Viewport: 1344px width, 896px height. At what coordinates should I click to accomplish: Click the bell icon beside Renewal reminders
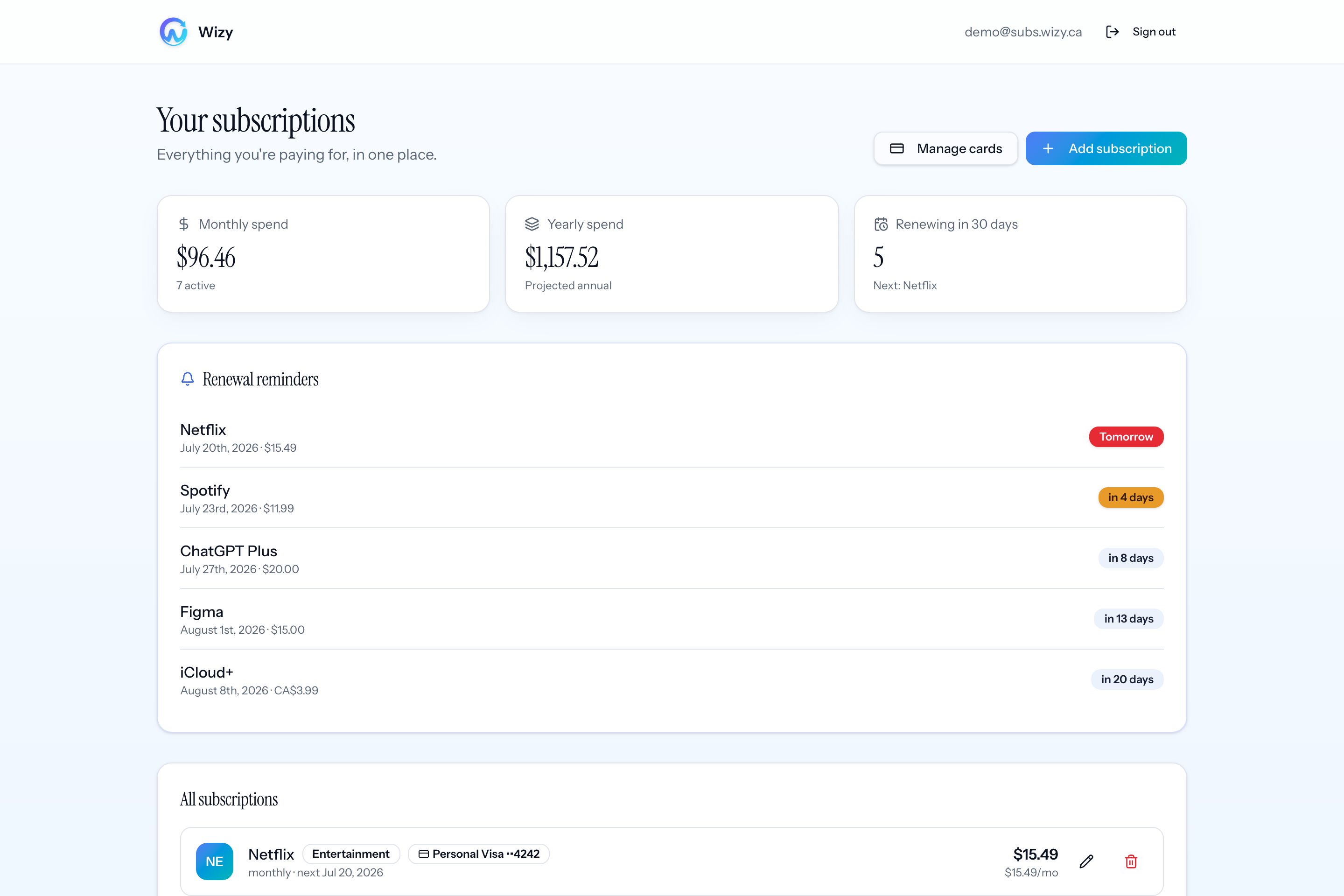[x=188, y=379]
